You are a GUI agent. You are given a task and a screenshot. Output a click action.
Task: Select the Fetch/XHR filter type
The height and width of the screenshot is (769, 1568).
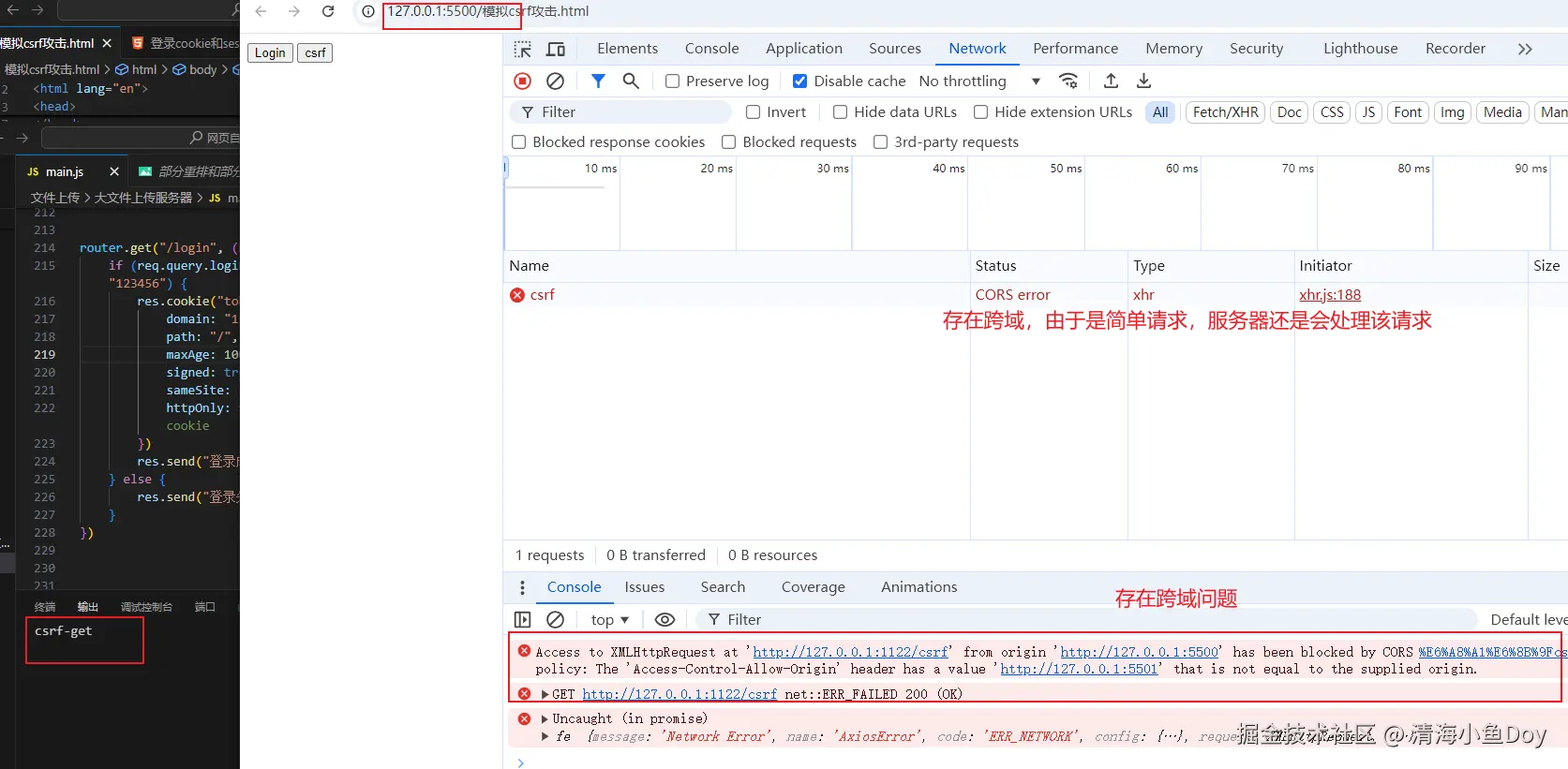[1225, 112]
